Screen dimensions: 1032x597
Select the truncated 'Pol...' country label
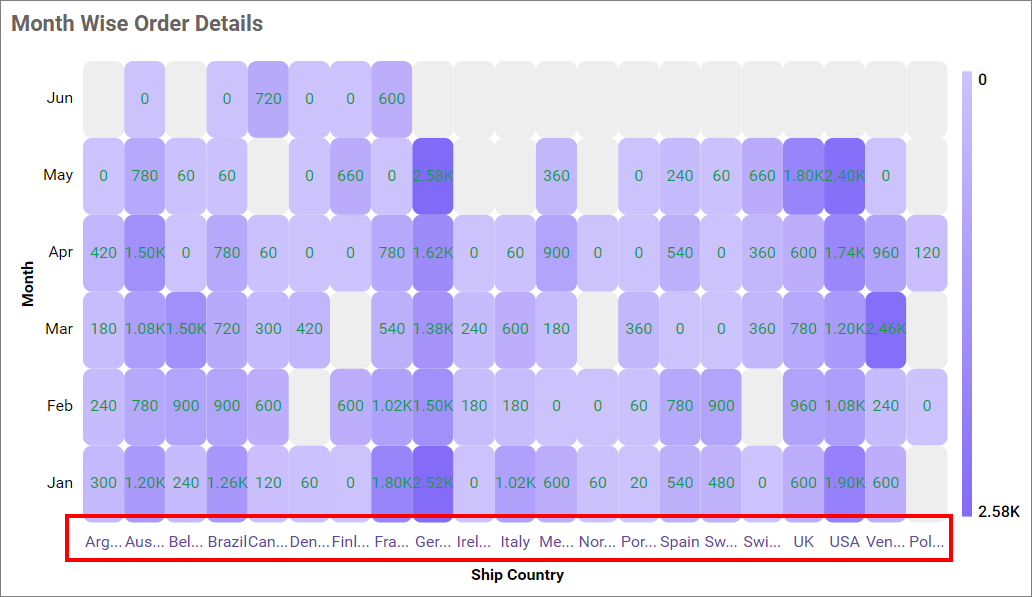927,542
